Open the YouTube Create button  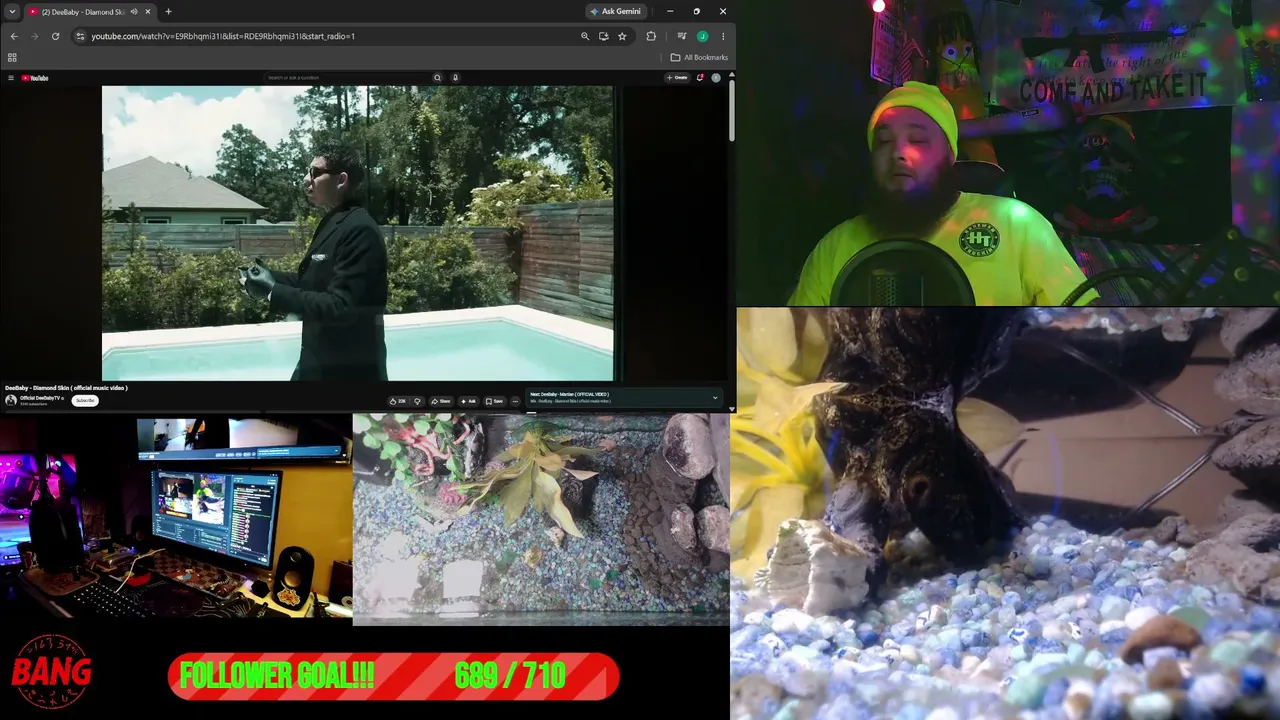678,78
